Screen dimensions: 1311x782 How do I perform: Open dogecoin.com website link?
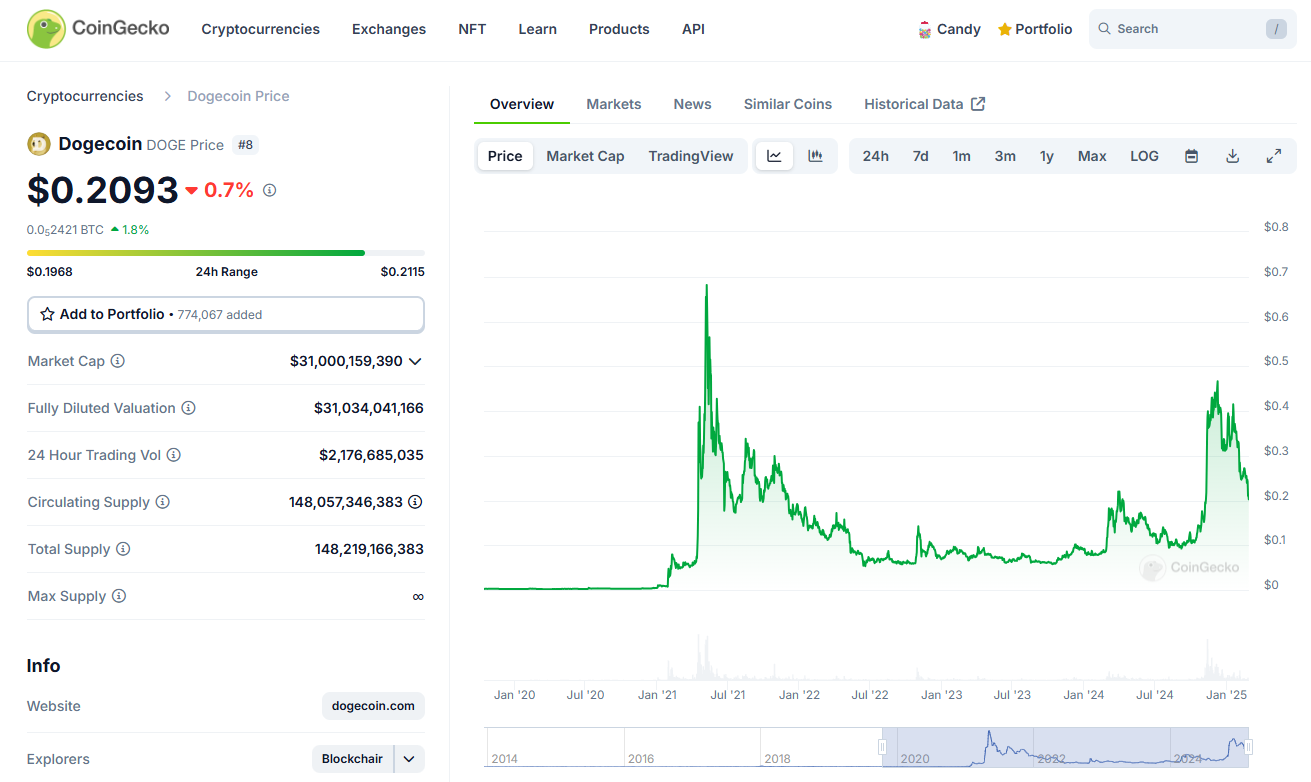pos(373,706)
